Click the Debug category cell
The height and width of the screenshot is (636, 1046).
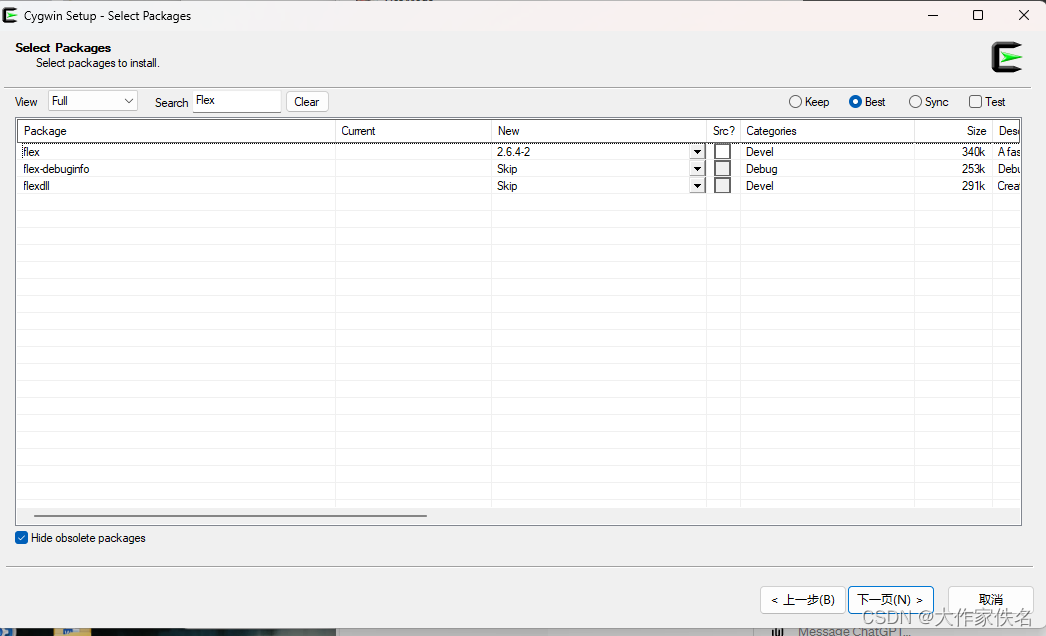click(x=762, y=169)
